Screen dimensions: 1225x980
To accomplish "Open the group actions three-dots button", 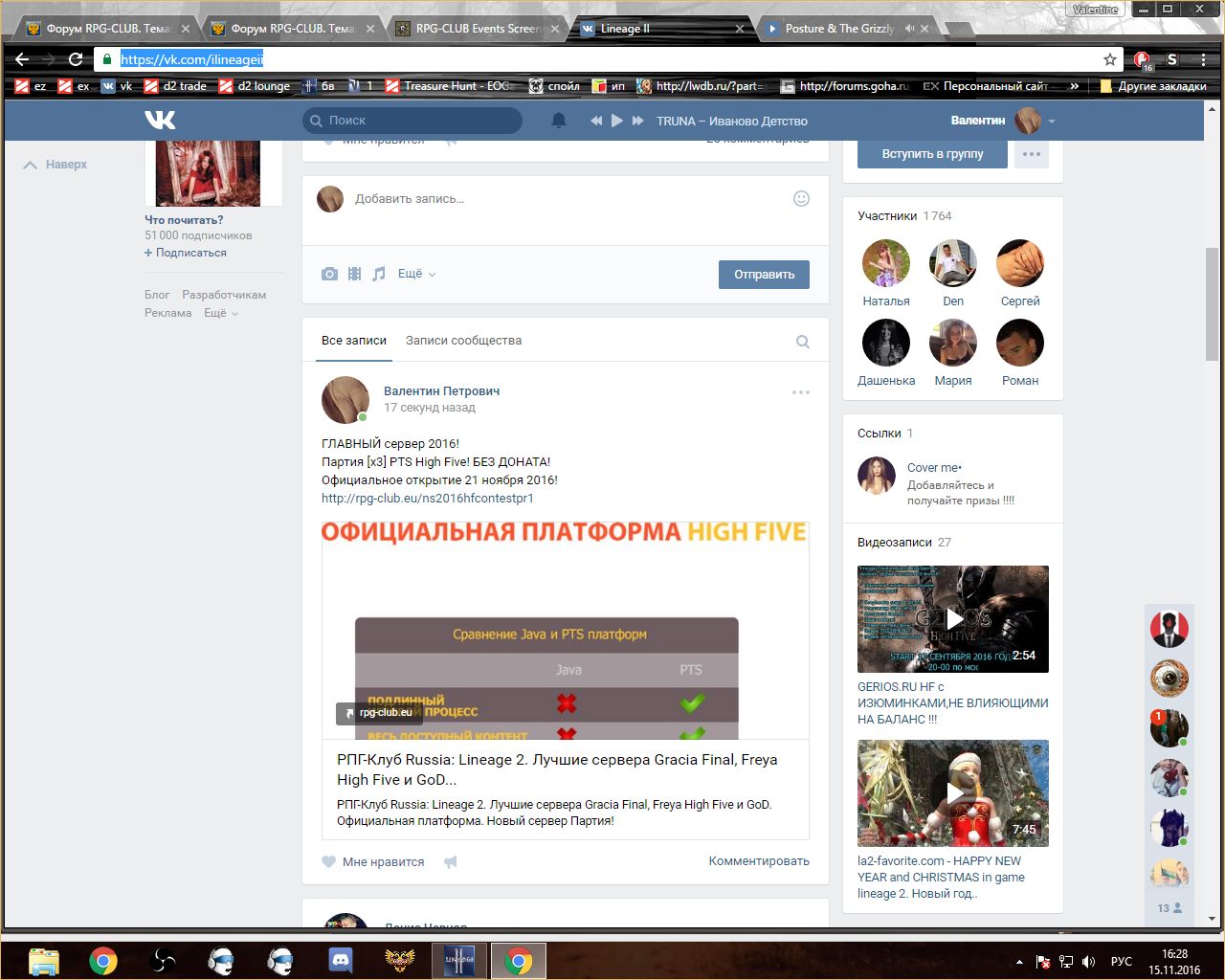I will [x=1031, y=153].
